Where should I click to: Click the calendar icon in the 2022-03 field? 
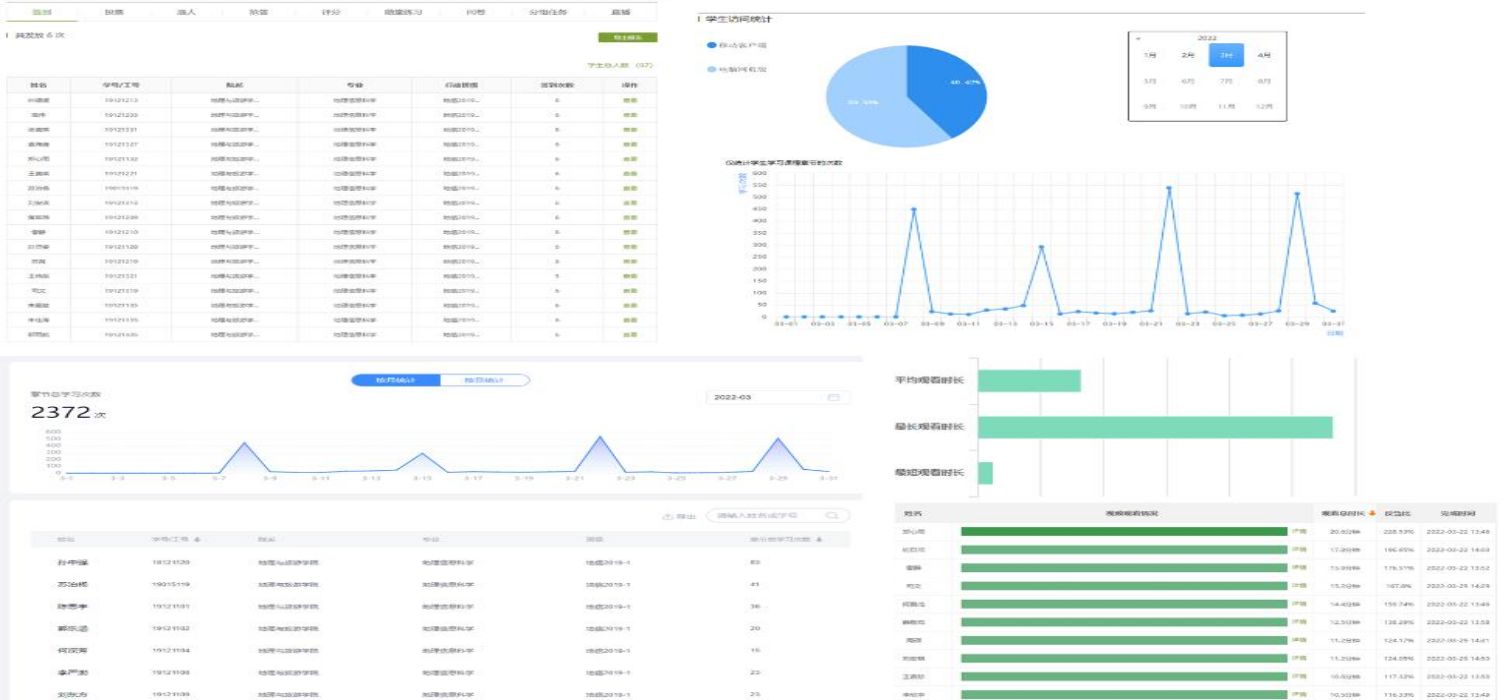click(833, 398)
